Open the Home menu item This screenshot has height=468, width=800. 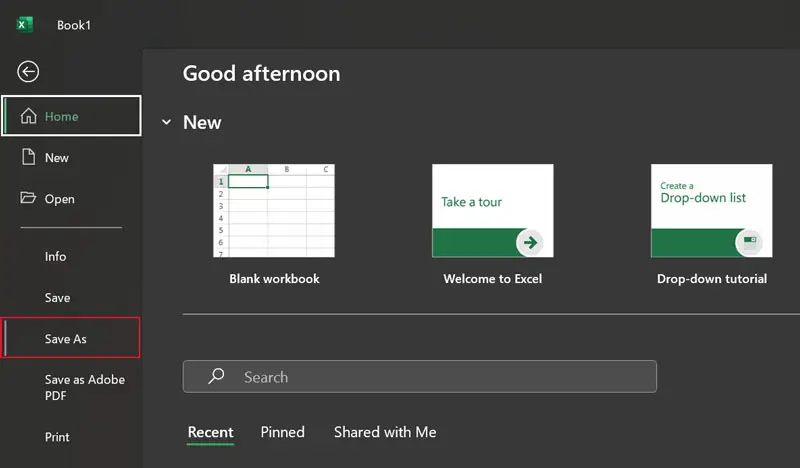71,116
